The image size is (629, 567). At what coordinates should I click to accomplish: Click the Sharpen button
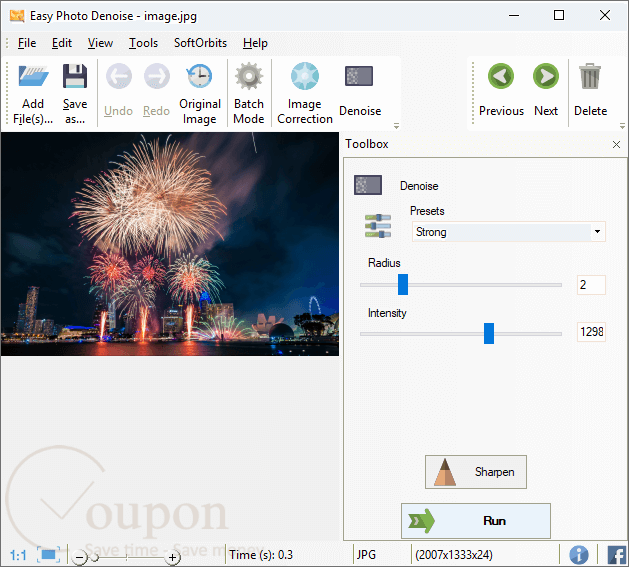click(x=476, y=472)
